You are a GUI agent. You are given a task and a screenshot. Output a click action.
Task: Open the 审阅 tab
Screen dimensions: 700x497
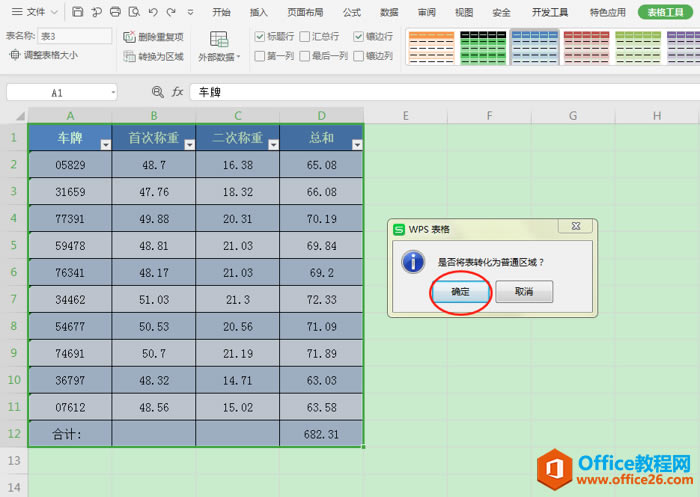click(x=426, y=13)
